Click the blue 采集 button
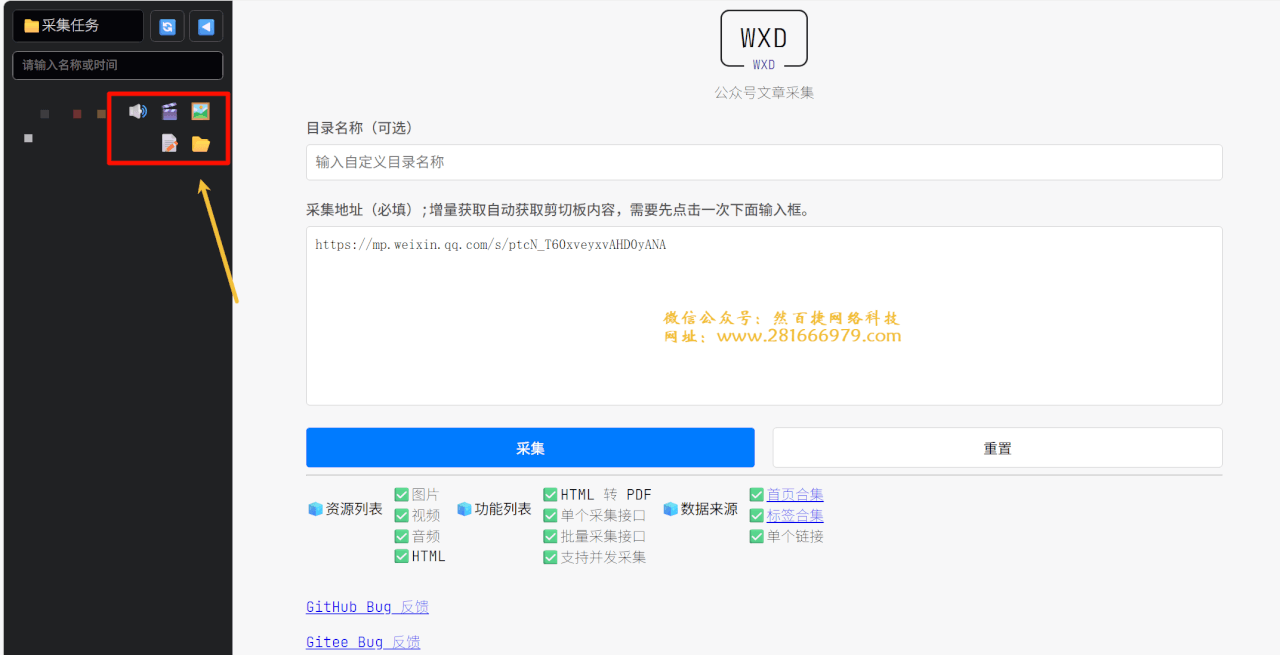Image resolution: width=1280 pixels, height=655 pixels. click(x=530, y=447)
